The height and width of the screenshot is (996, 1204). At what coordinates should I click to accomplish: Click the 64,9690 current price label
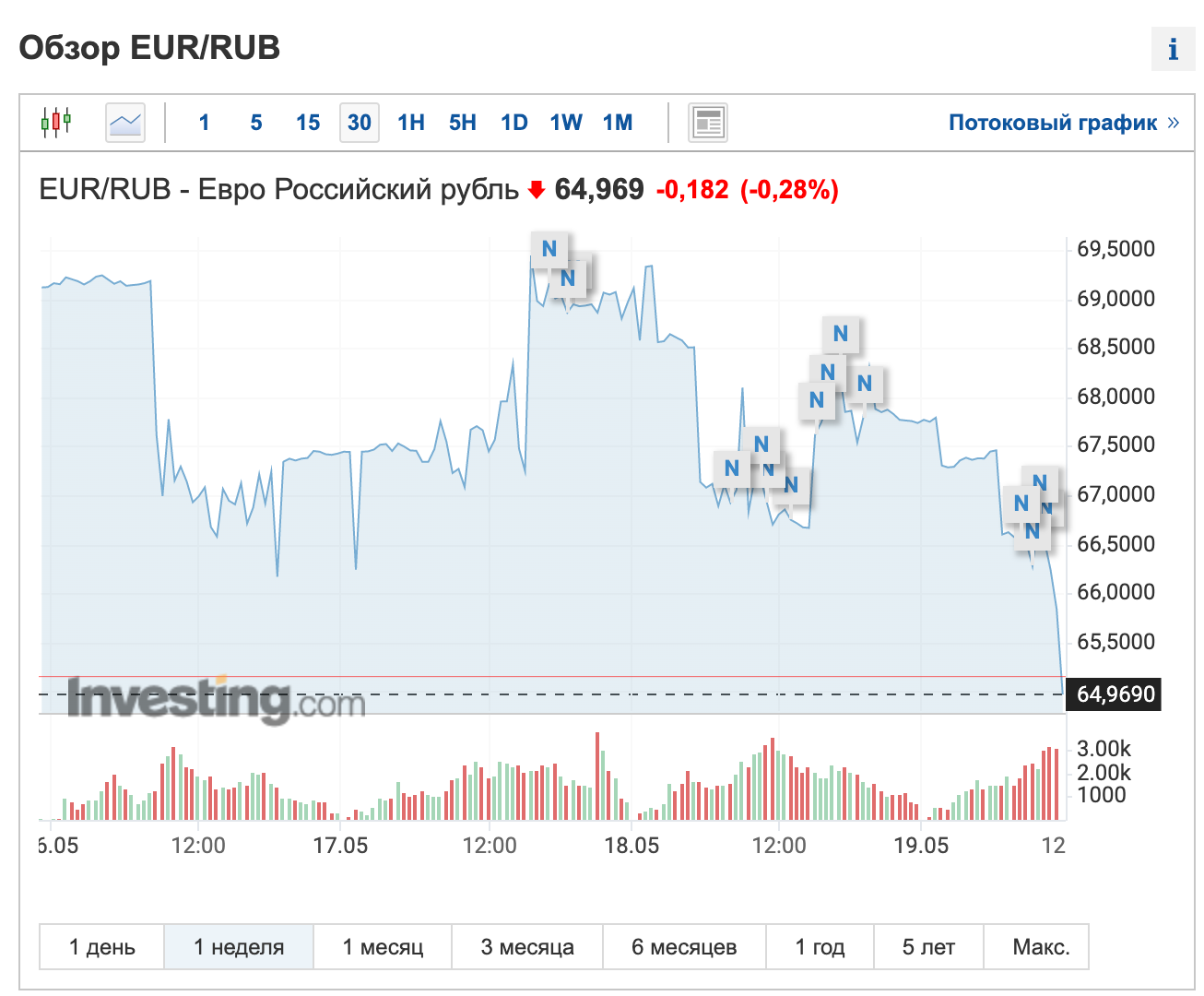coord(1115,694)
